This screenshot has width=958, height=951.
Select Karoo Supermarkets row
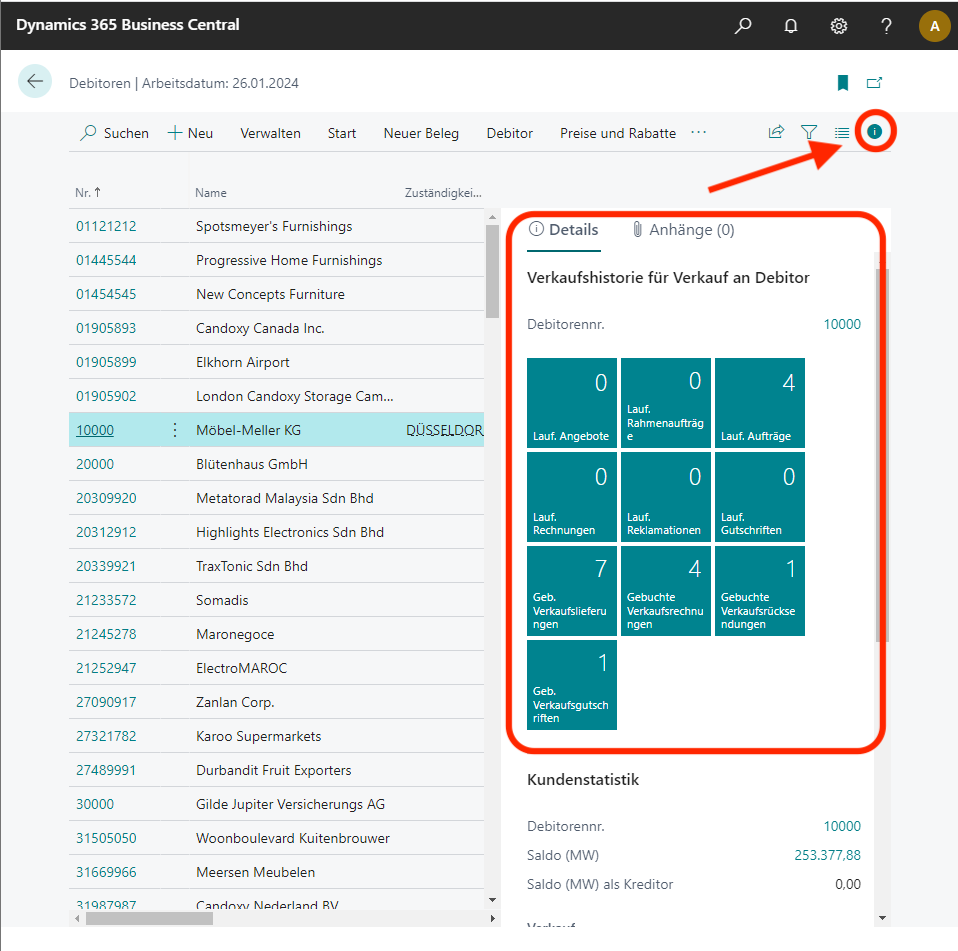pyautogui.click(x=276, y=736)
